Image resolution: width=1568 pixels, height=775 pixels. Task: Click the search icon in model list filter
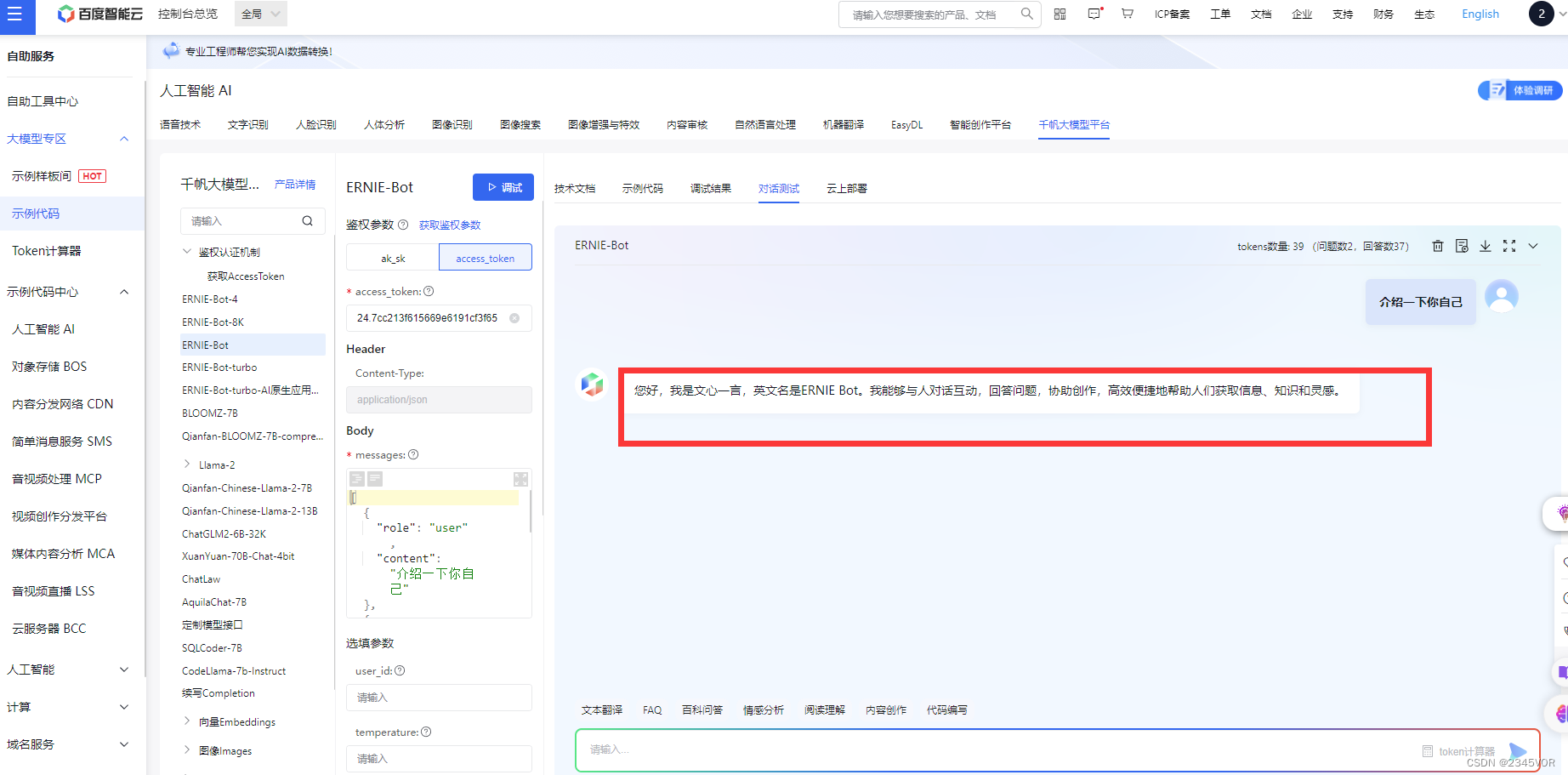[x=308, y=221]
